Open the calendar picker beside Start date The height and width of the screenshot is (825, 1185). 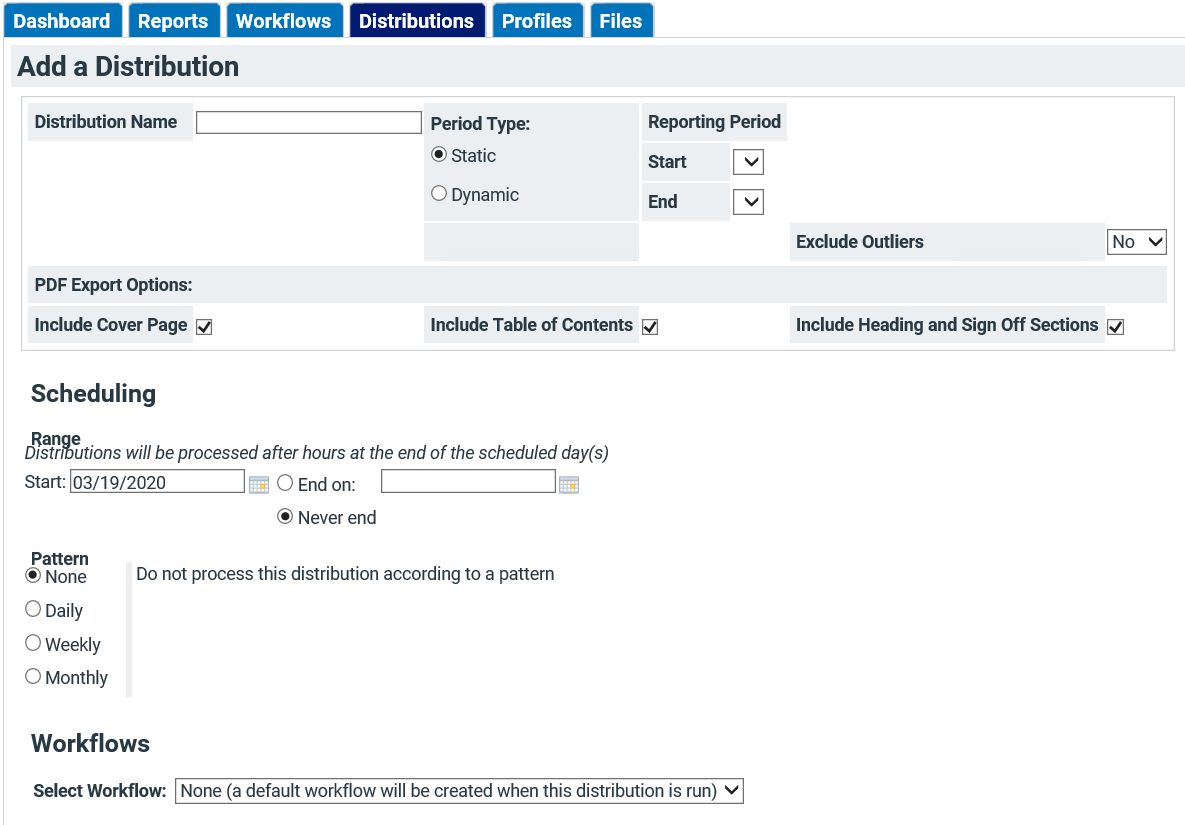258,484
